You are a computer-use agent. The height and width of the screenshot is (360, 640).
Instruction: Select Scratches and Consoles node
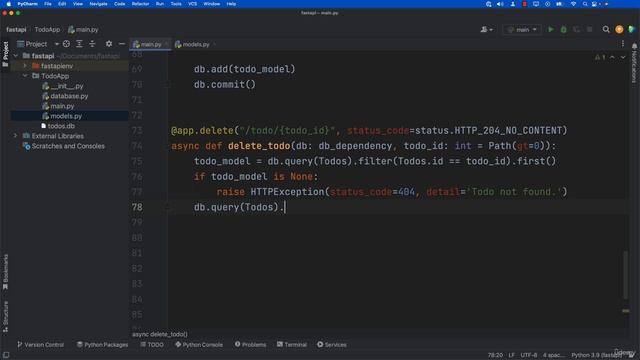[x=64, y=146]
